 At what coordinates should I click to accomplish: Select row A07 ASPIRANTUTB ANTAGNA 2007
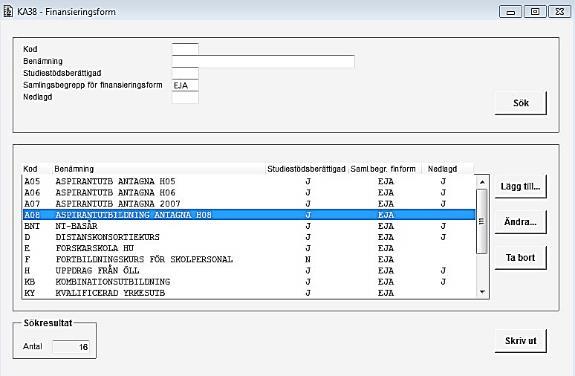tap(249, 204)
